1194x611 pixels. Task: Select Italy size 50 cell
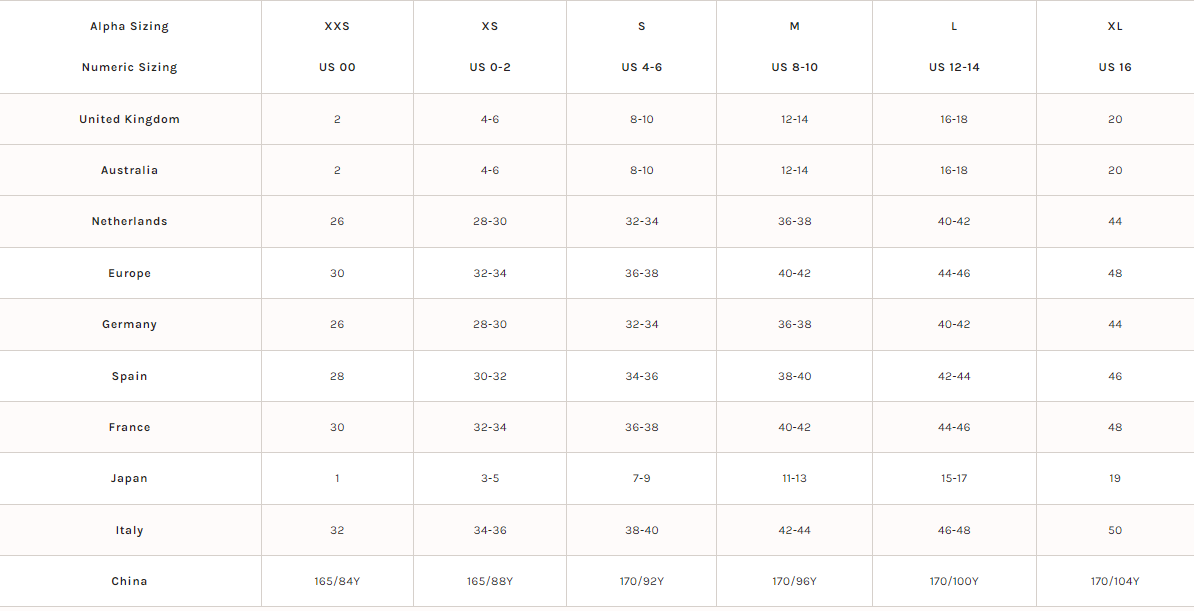coord(1115,530)
